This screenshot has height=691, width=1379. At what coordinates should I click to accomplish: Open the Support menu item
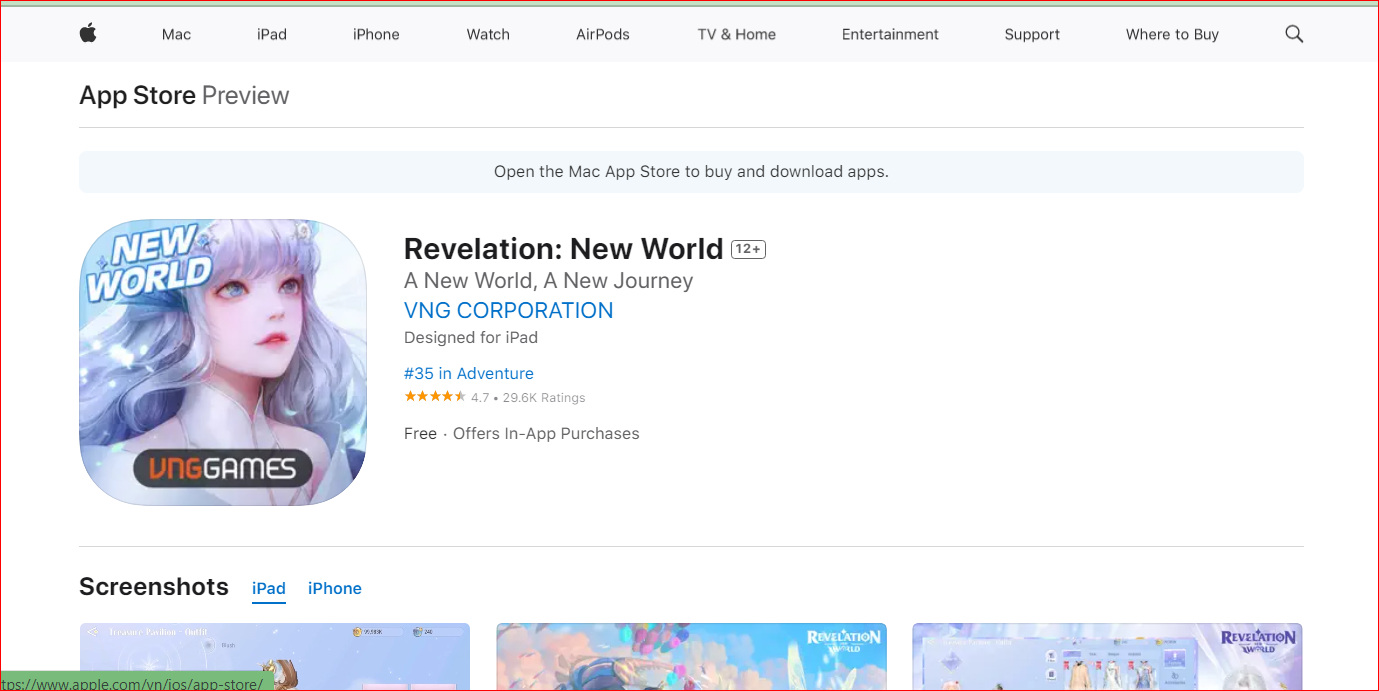click(1032, 34)
